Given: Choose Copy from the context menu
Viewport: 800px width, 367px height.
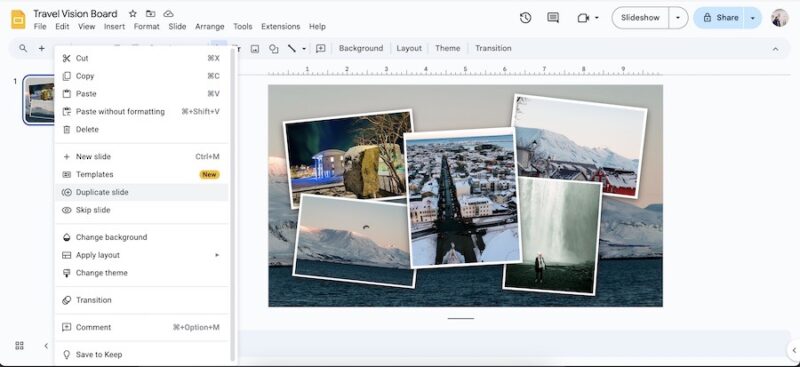Looking at the screenshot, I should [141, 76].
